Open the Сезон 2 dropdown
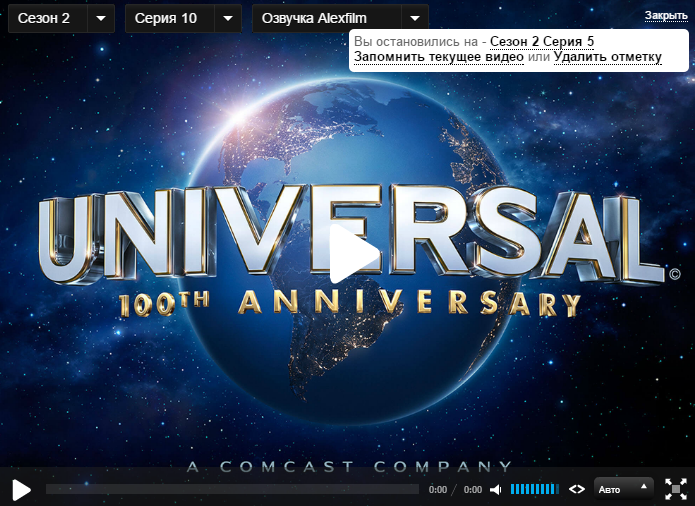 (62, 19)
